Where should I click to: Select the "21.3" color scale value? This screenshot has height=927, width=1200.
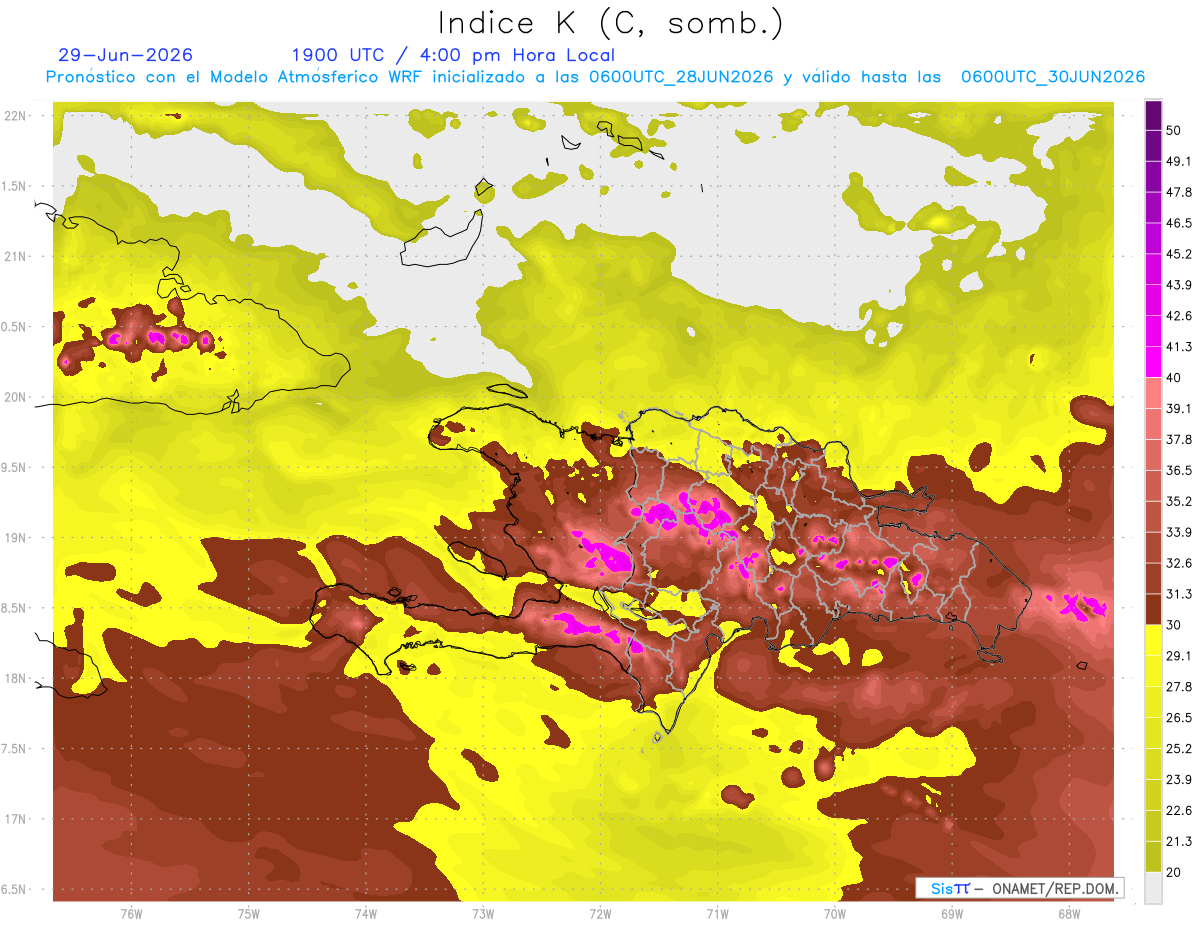1178,841
